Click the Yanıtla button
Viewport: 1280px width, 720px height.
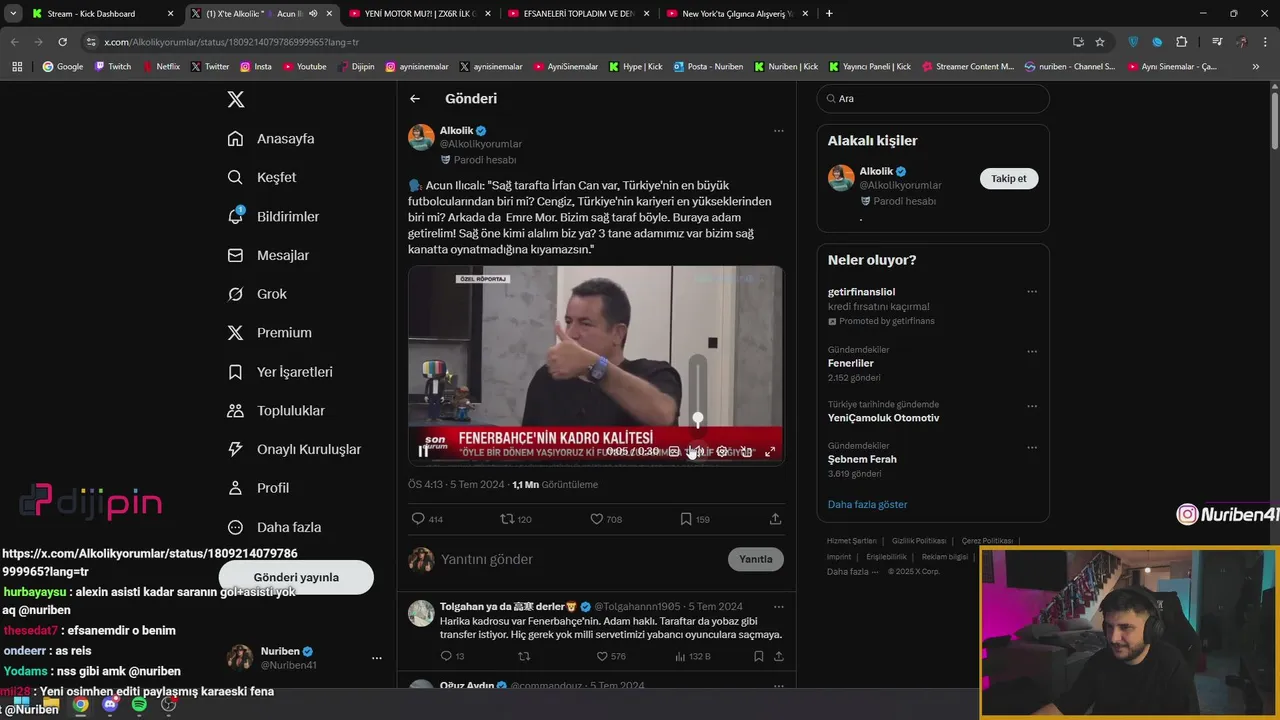(755, 559)
